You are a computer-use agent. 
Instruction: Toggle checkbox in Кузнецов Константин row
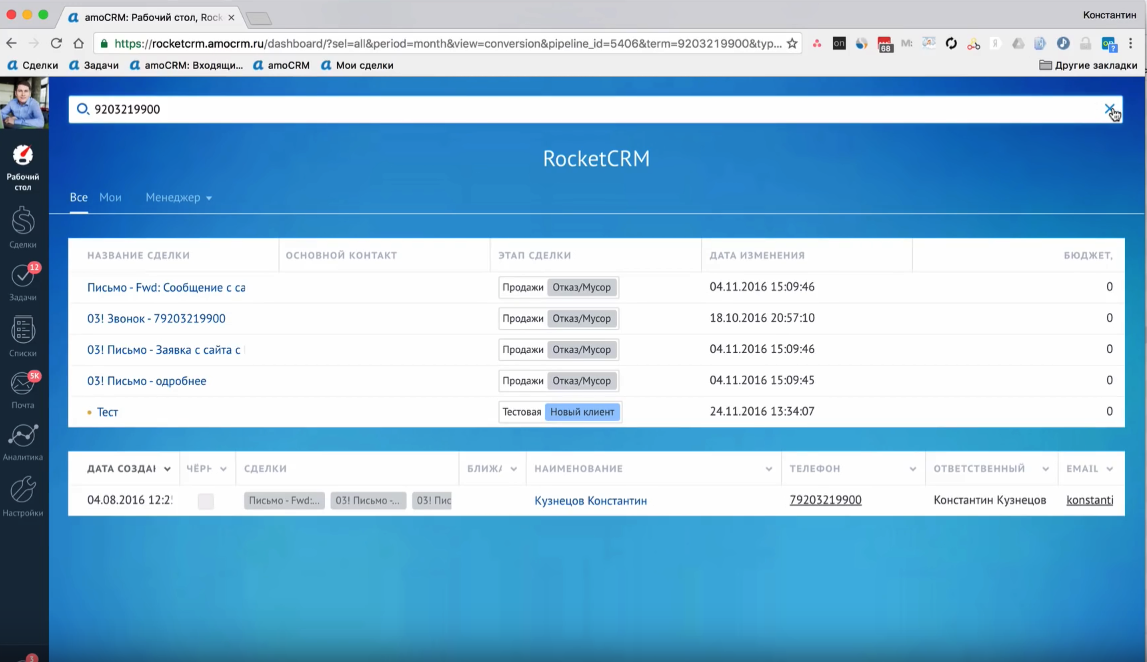point(206,501)
